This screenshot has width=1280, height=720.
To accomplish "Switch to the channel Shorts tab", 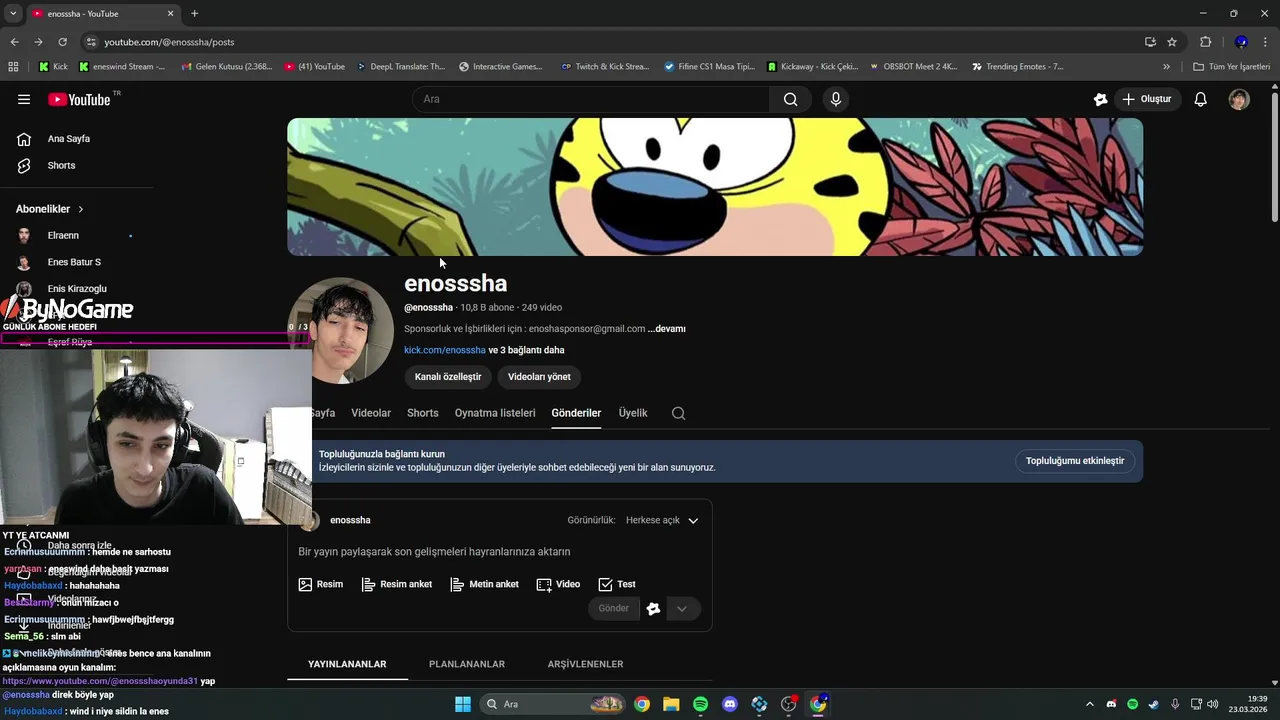I will (x=423, y=413).
